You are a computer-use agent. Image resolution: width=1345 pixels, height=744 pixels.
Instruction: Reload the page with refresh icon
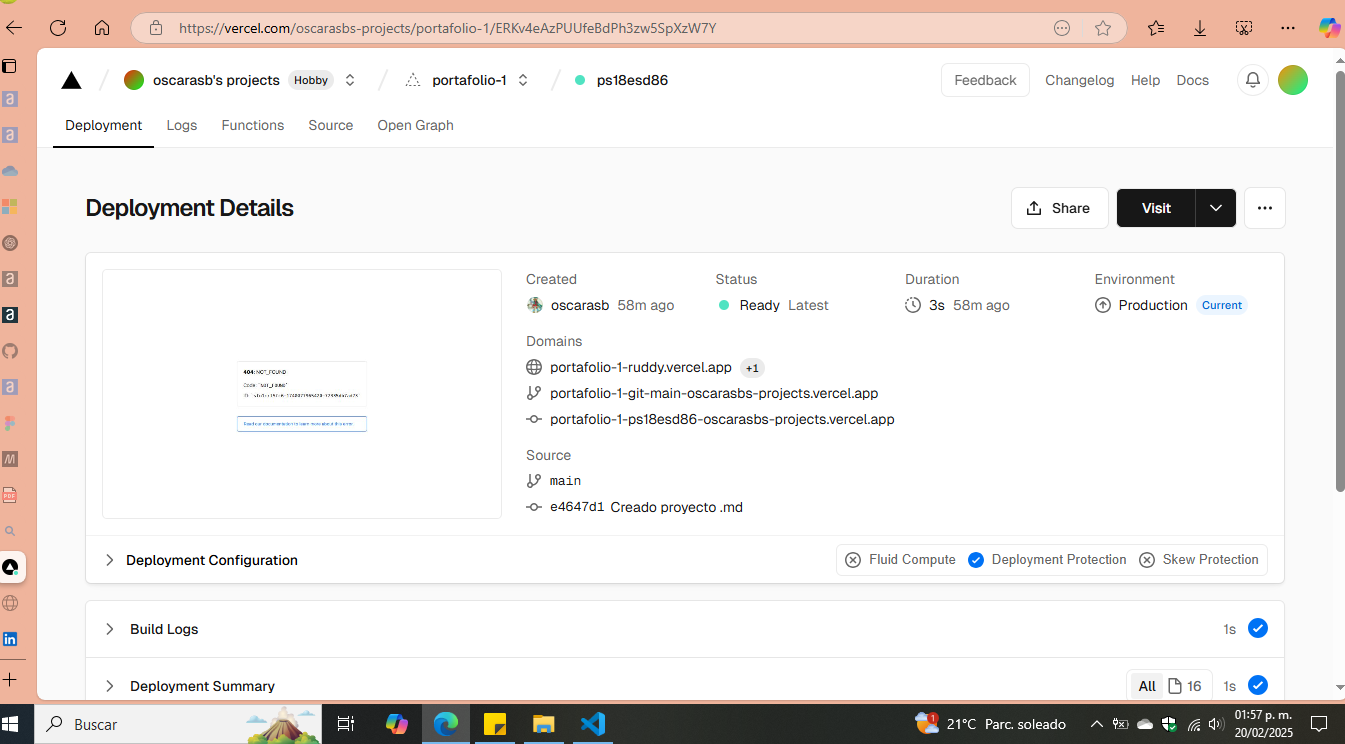58,28
